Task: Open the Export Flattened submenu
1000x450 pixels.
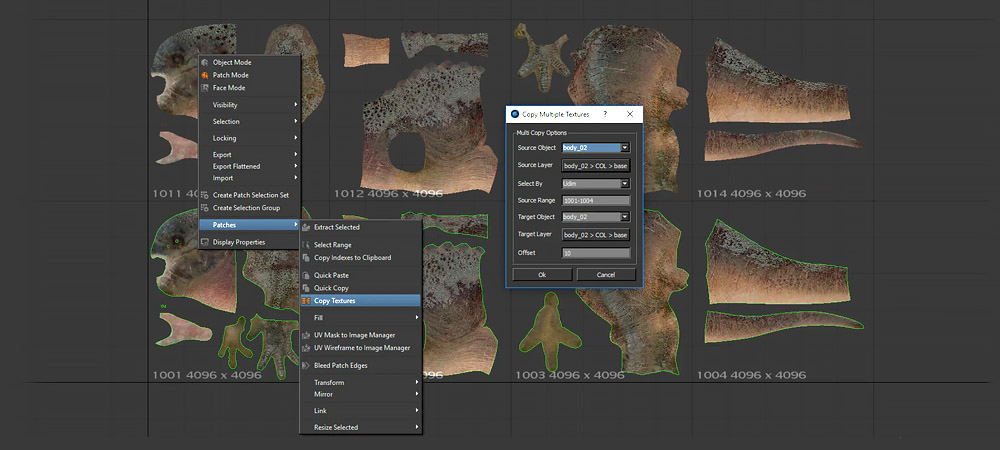Action: point(249,166)
